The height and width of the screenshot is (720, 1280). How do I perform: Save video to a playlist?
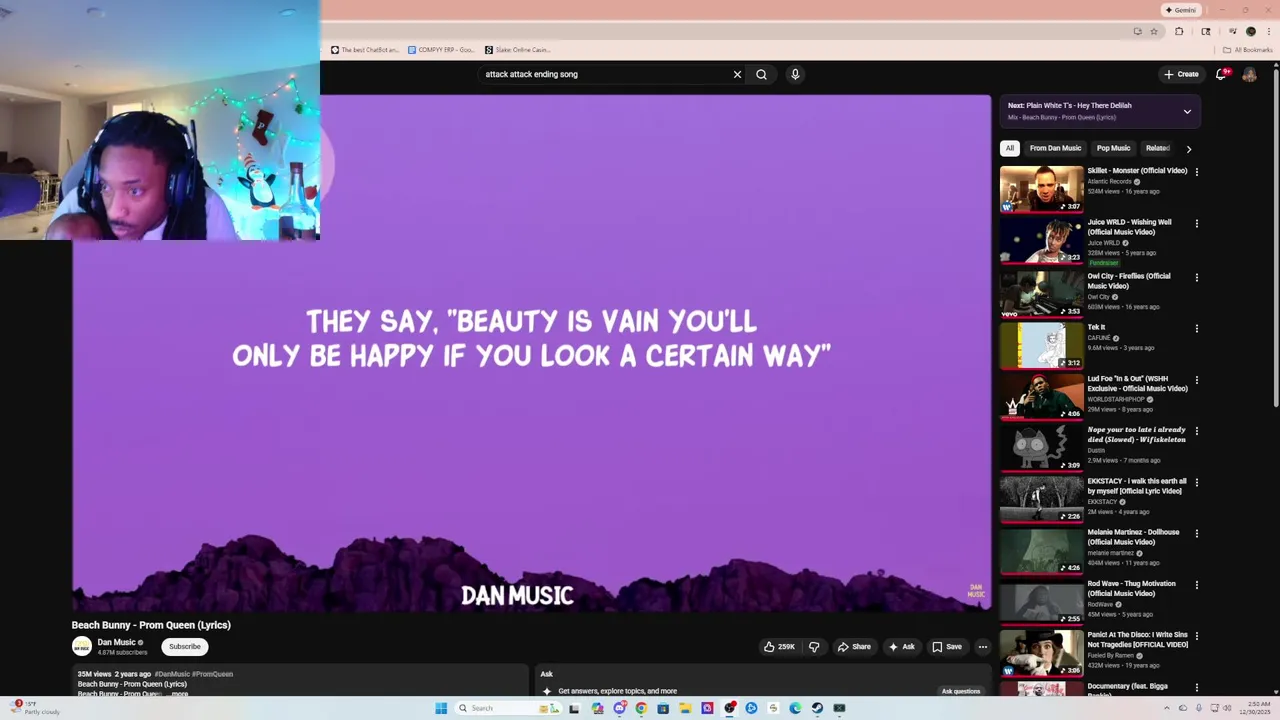947,647
